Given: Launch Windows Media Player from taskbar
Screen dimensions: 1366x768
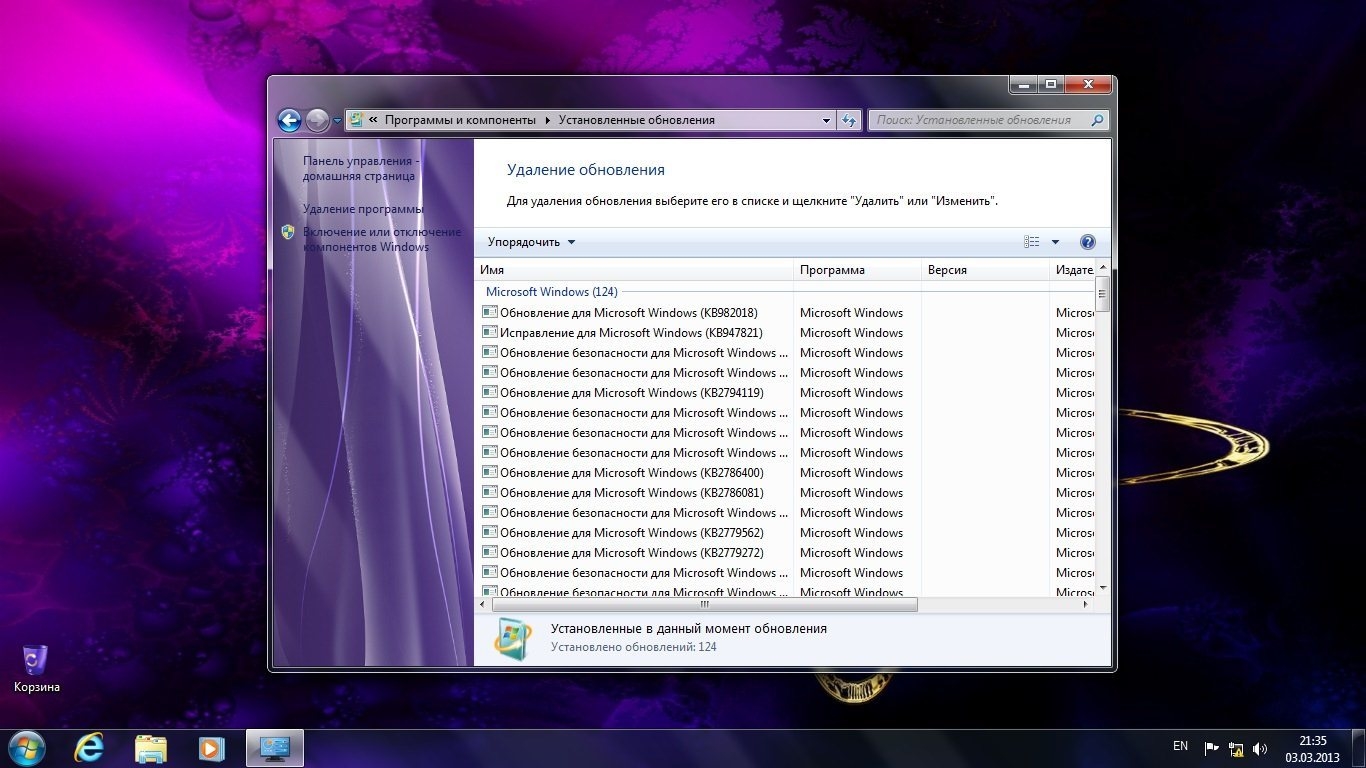Looking at the screenshot, I should coord(211,748).
